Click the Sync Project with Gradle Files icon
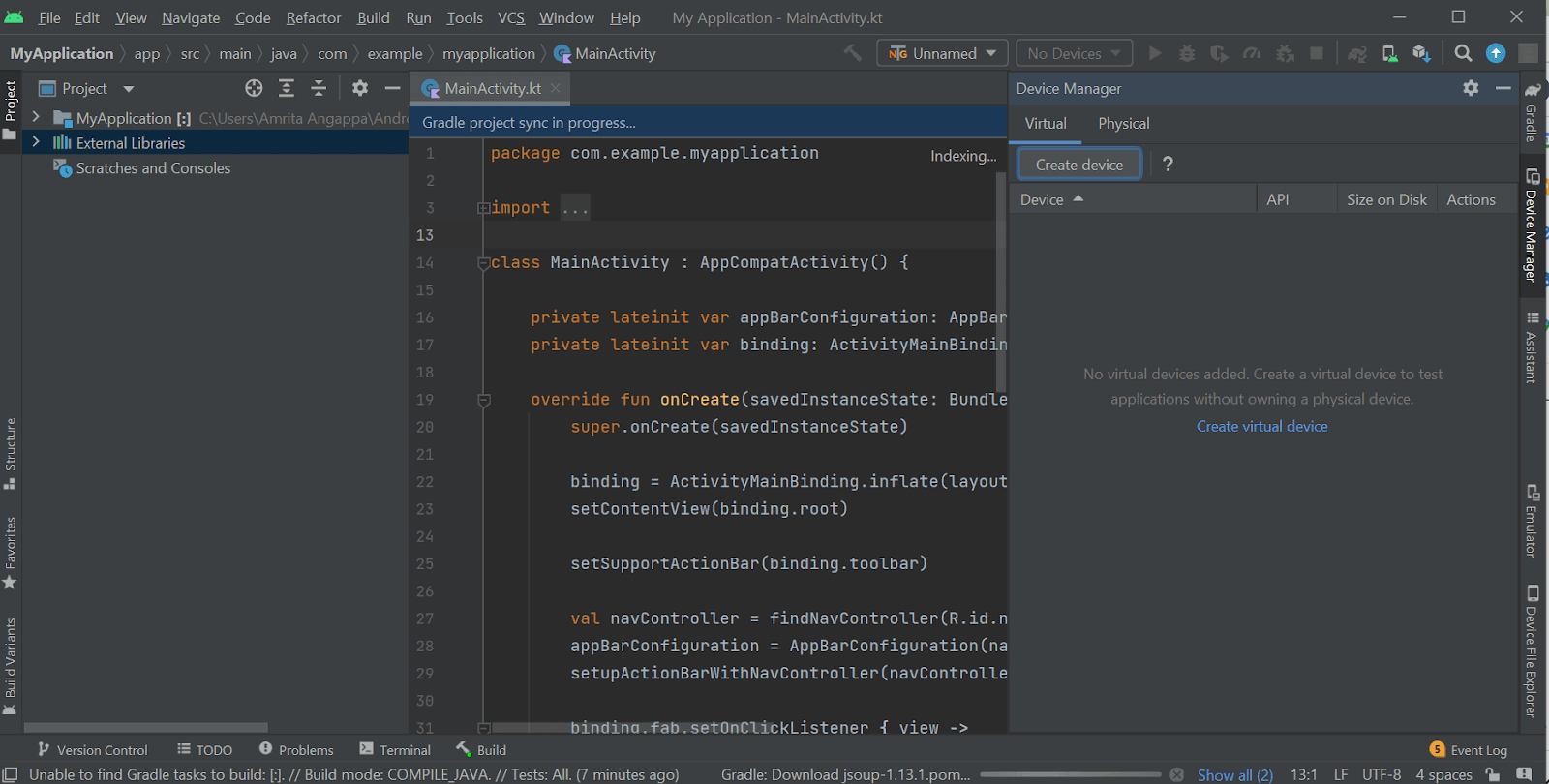The width and height of the screenshot is (1549, 784). 1357,53
